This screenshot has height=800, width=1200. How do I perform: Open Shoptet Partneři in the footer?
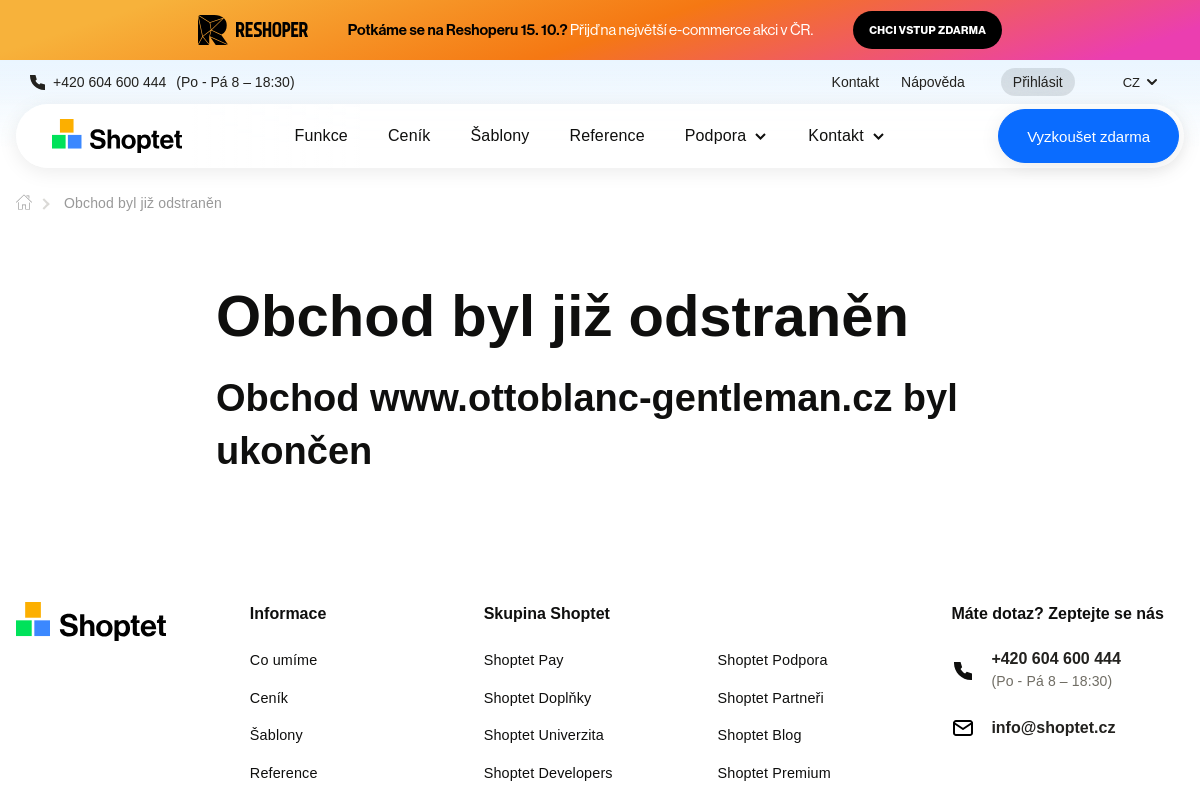coord(771,698)
